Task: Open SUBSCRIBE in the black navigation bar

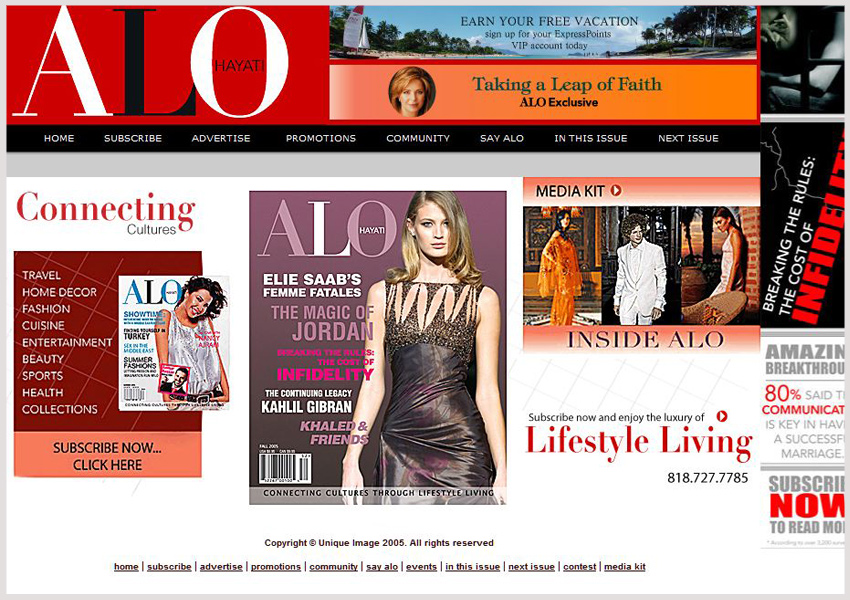Action: [133, 138]
